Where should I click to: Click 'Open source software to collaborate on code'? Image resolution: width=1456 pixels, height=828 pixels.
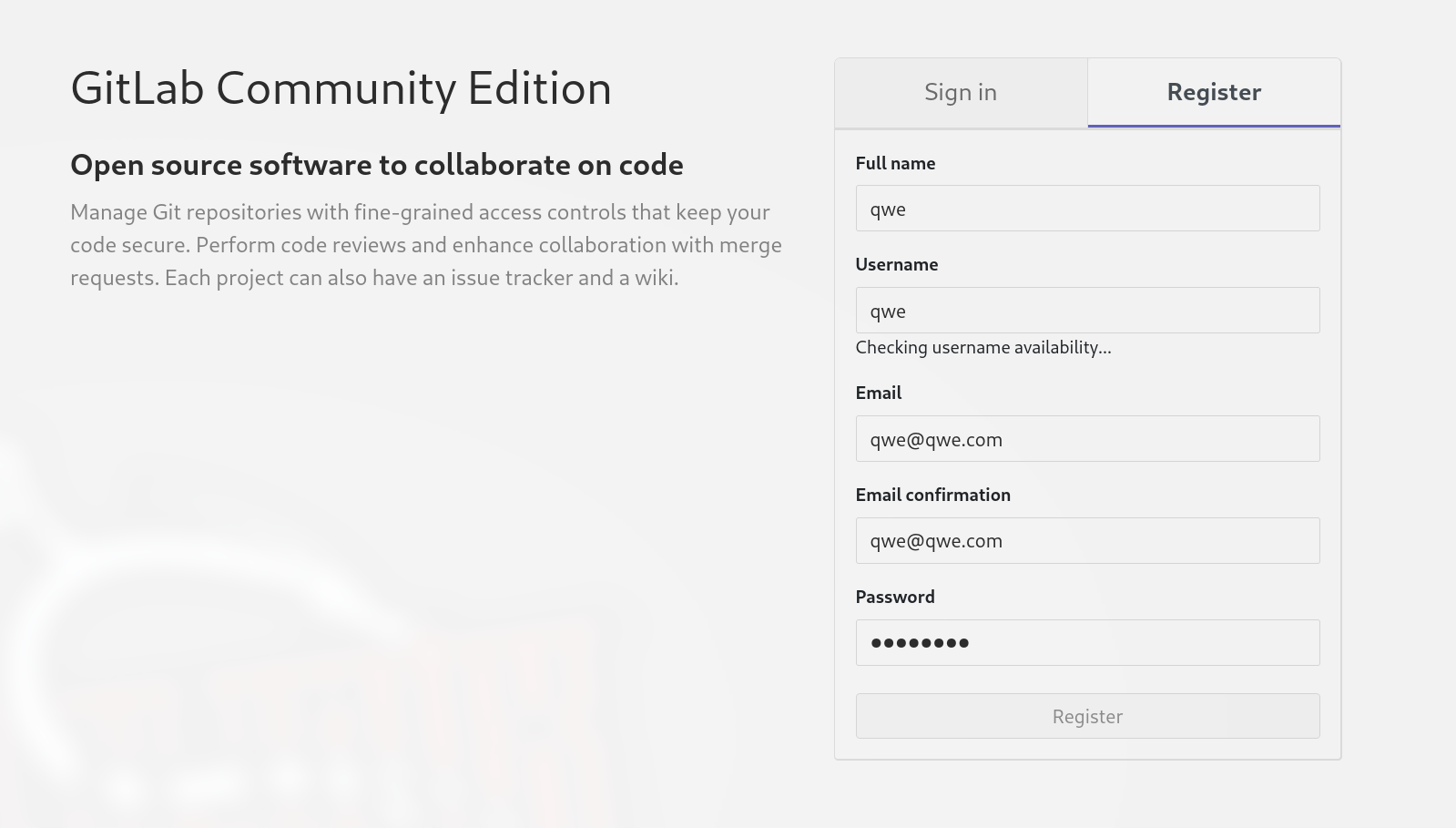tap(377, 165)
